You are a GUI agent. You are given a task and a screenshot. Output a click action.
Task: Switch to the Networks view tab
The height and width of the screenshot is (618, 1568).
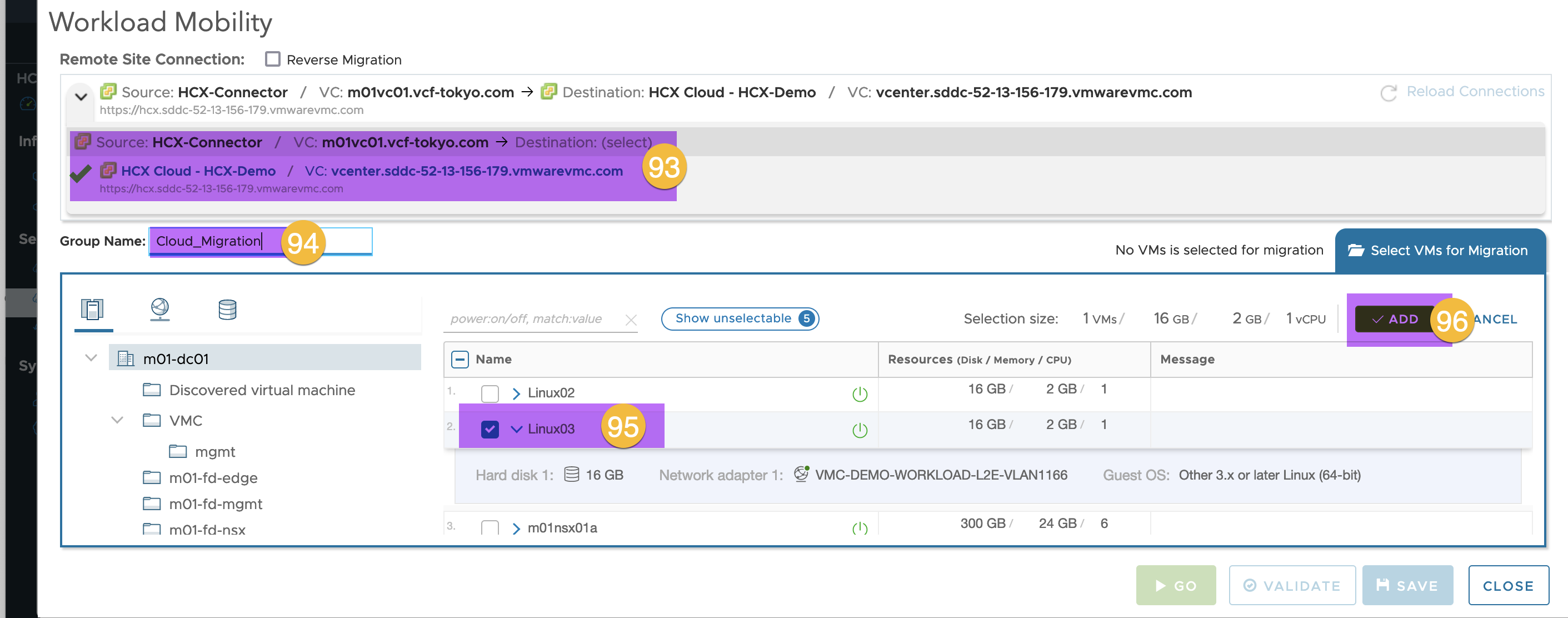(x=159, y=310)
